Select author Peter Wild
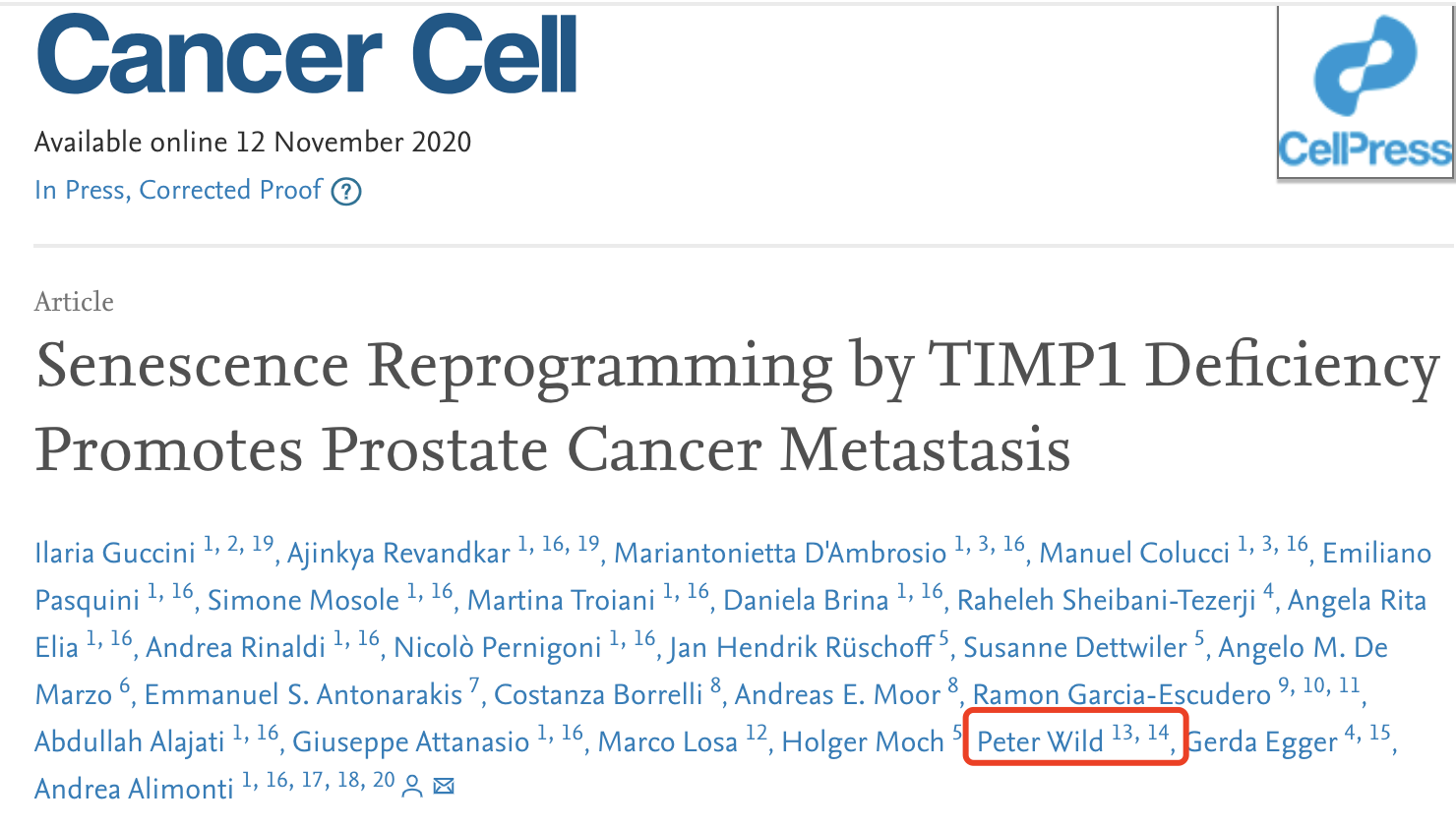 click(1040, 741)
